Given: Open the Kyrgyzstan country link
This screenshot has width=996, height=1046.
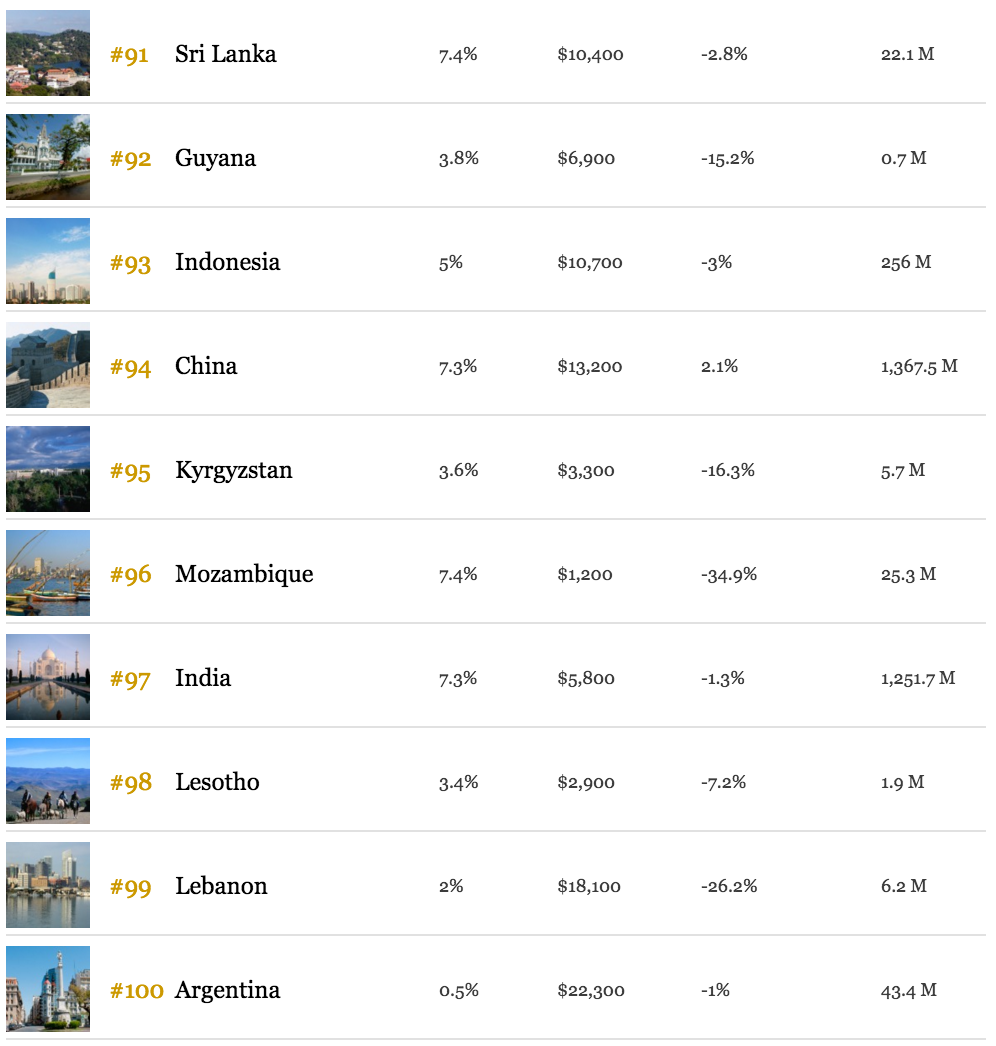Looking at the screenshot, I should (233, 471).
